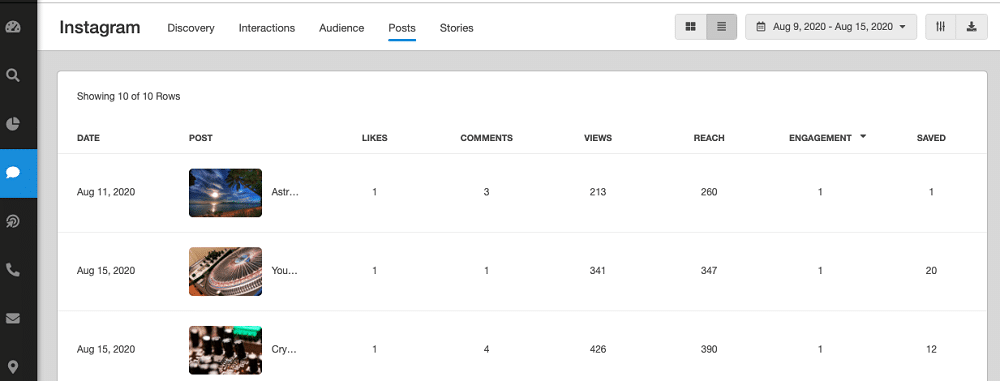Switch to grid view layout
1000x381 pixels.
pos(691,27)
